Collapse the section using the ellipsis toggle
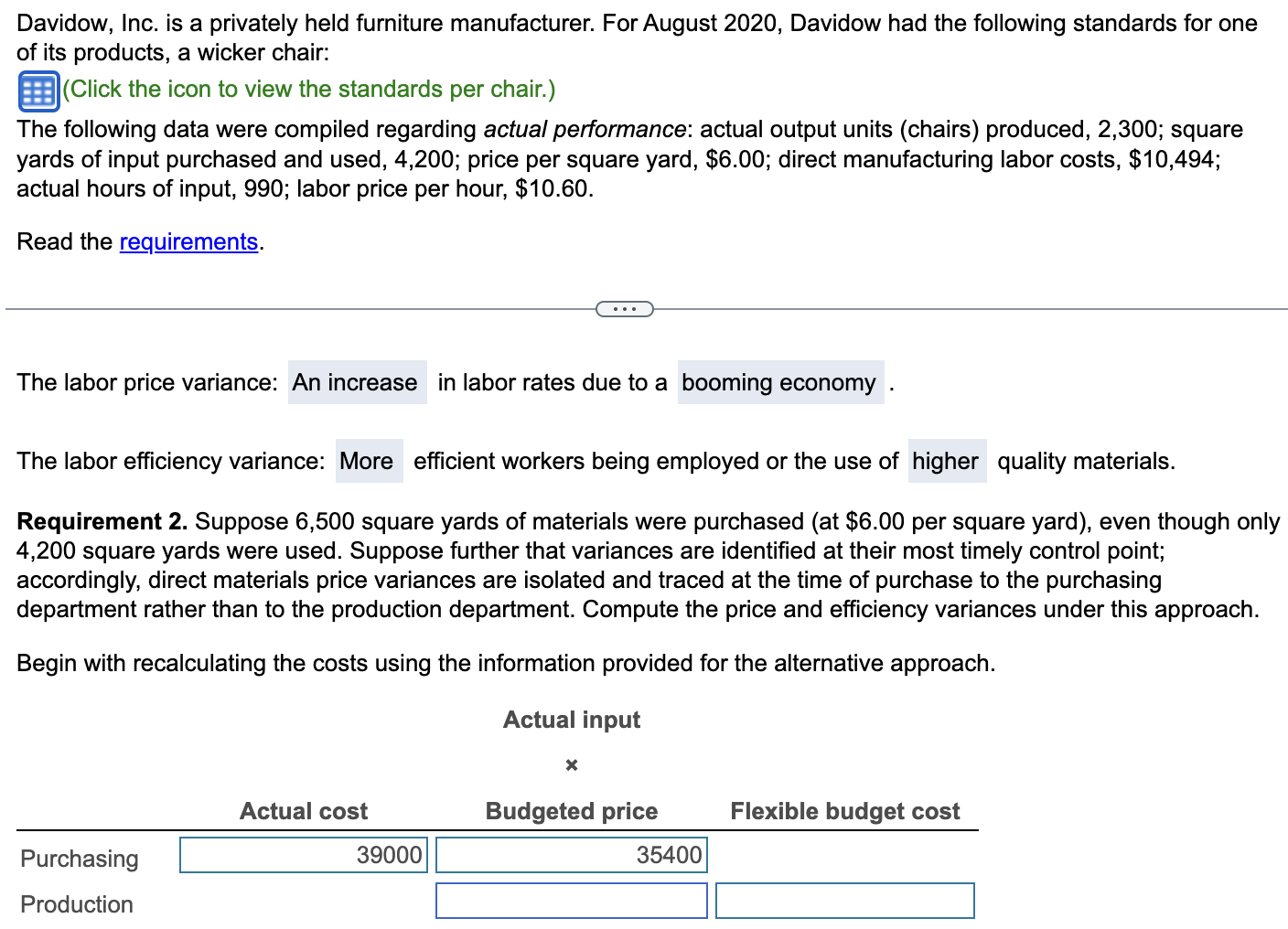This screenshot has width=1288, height=929. (x=625, y=308)
